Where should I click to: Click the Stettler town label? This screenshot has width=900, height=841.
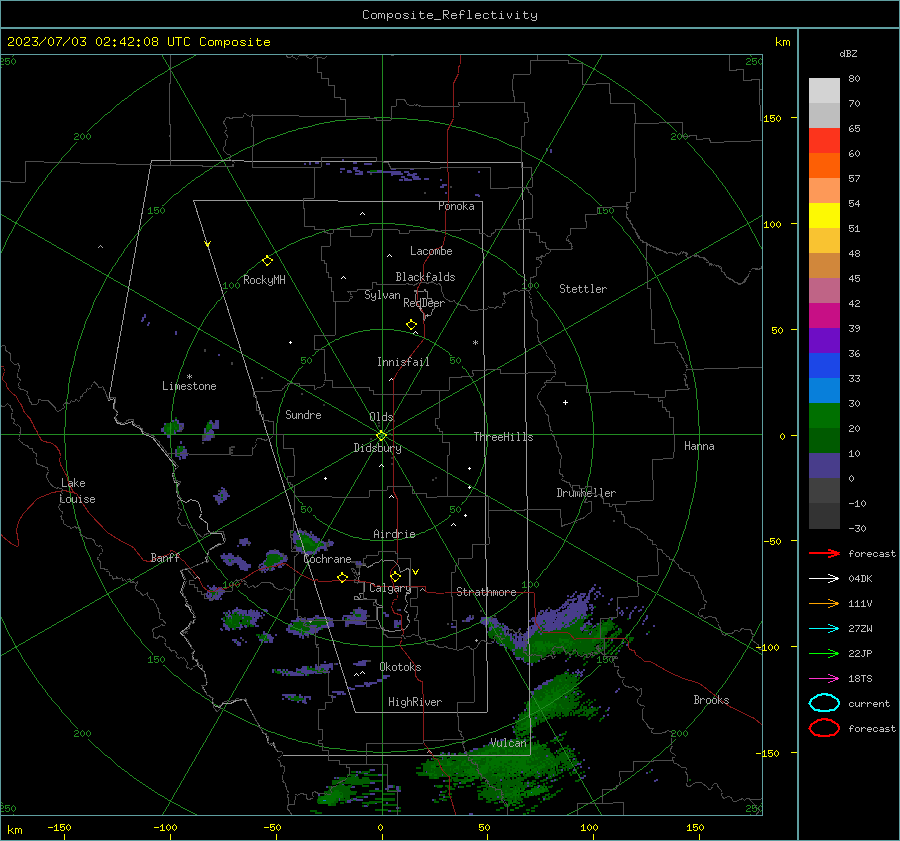583,289
